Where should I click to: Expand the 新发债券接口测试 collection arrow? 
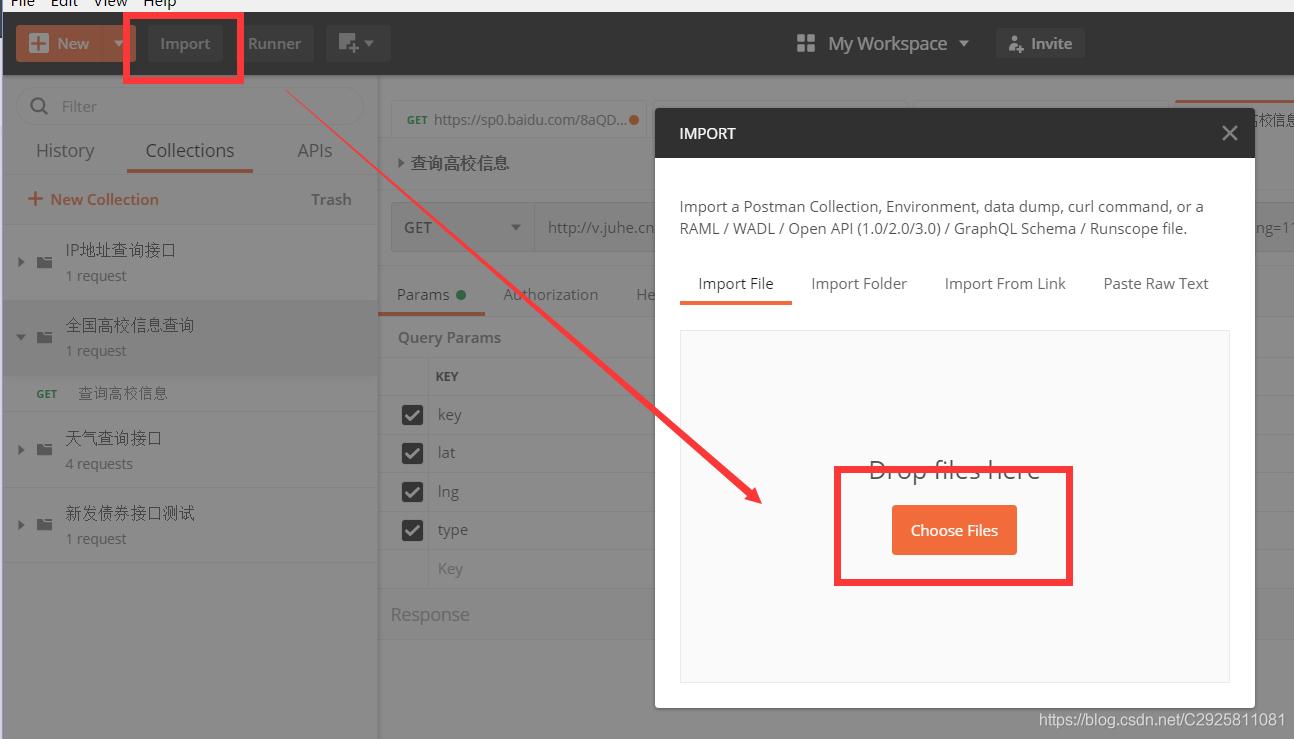(21, 525)
